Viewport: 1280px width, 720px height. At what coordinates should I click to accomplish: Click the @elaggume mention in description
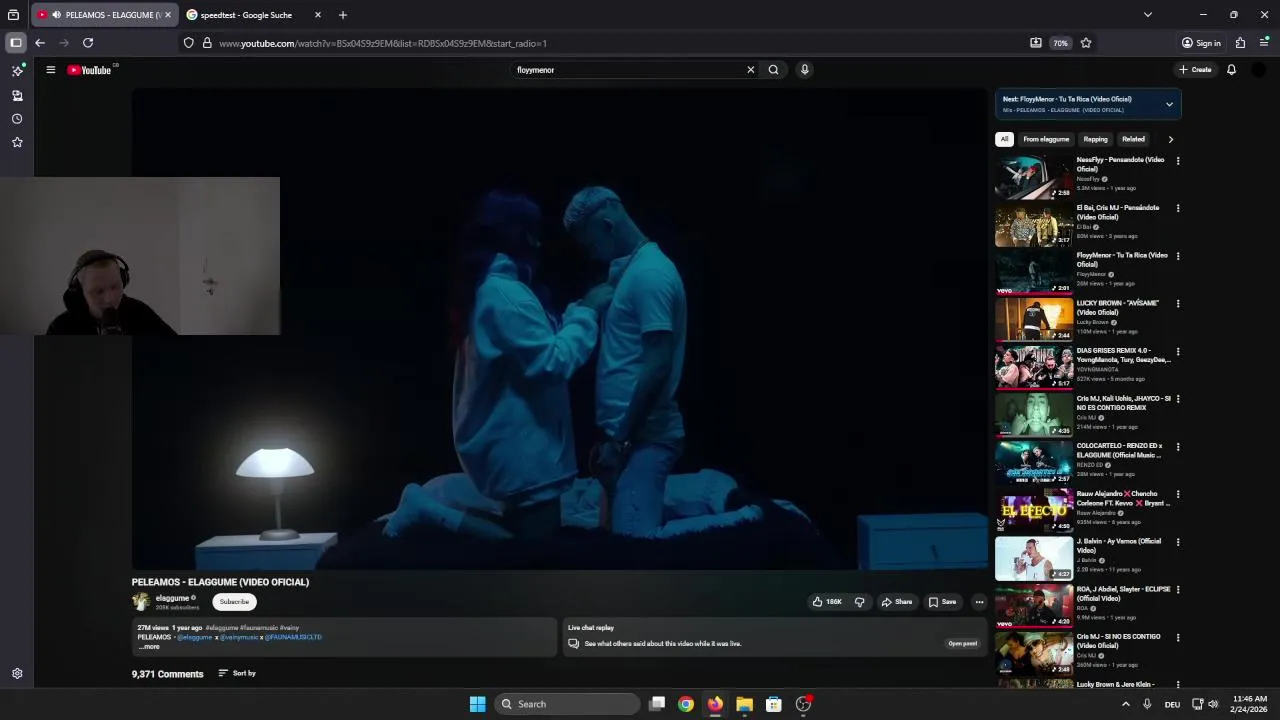195,637
